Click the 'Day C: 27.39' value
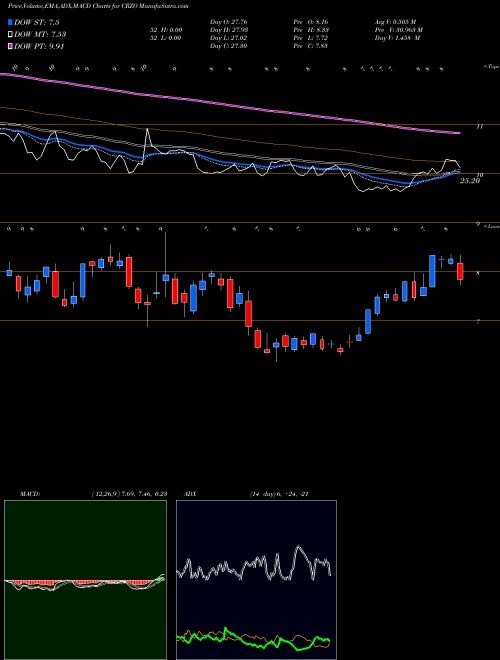 point(229,46)
